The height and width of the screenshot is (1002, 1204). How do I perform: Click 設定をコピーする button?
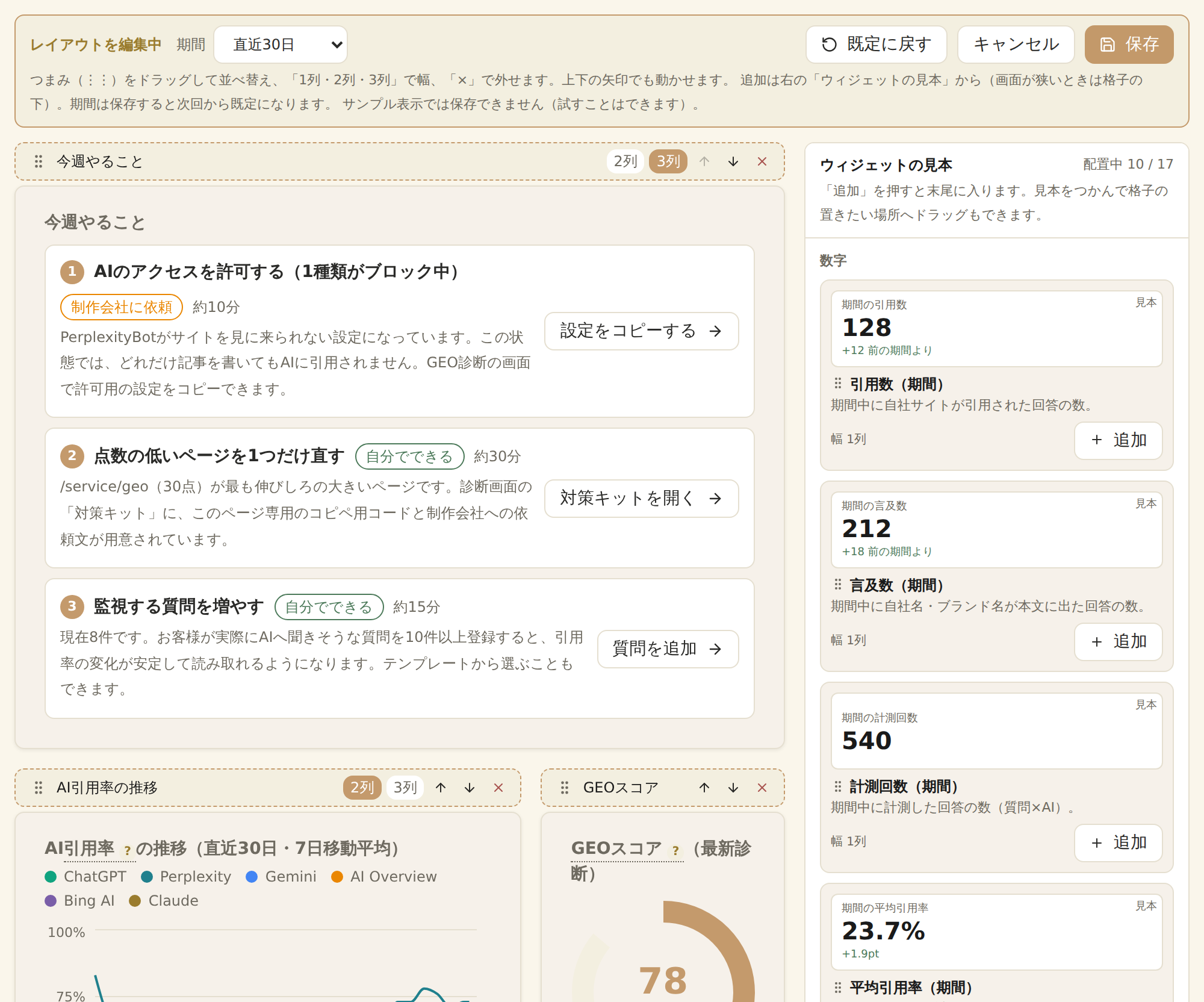point(641,331)
